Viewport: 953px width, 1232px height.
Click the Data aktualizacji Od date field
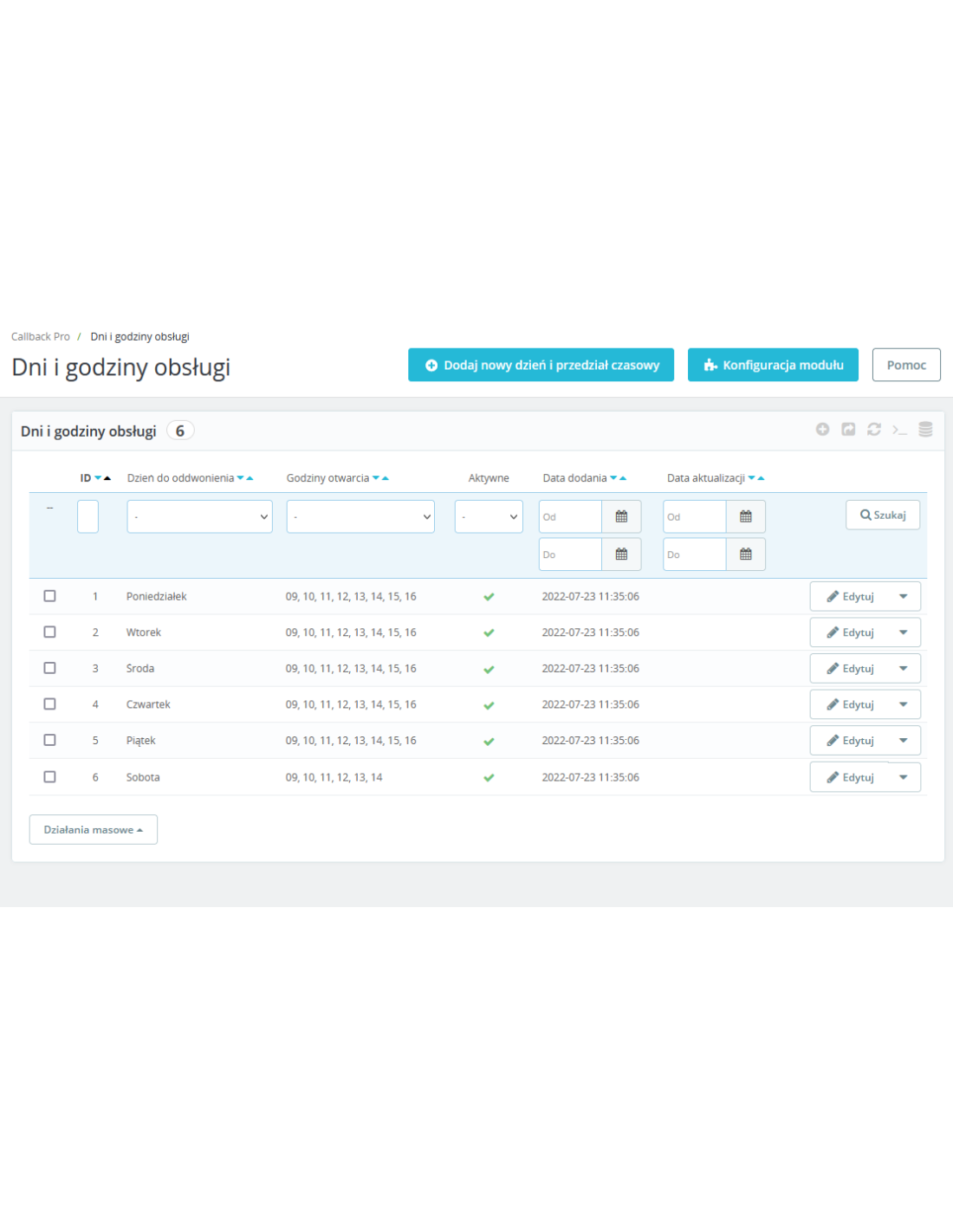[695, 516]
